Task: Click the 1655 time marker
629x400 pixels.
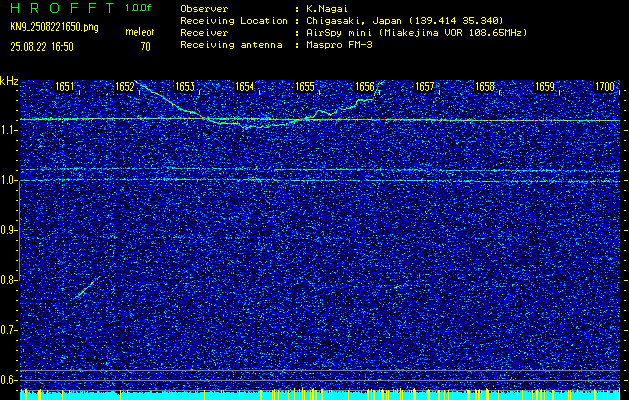Action: 304,87
